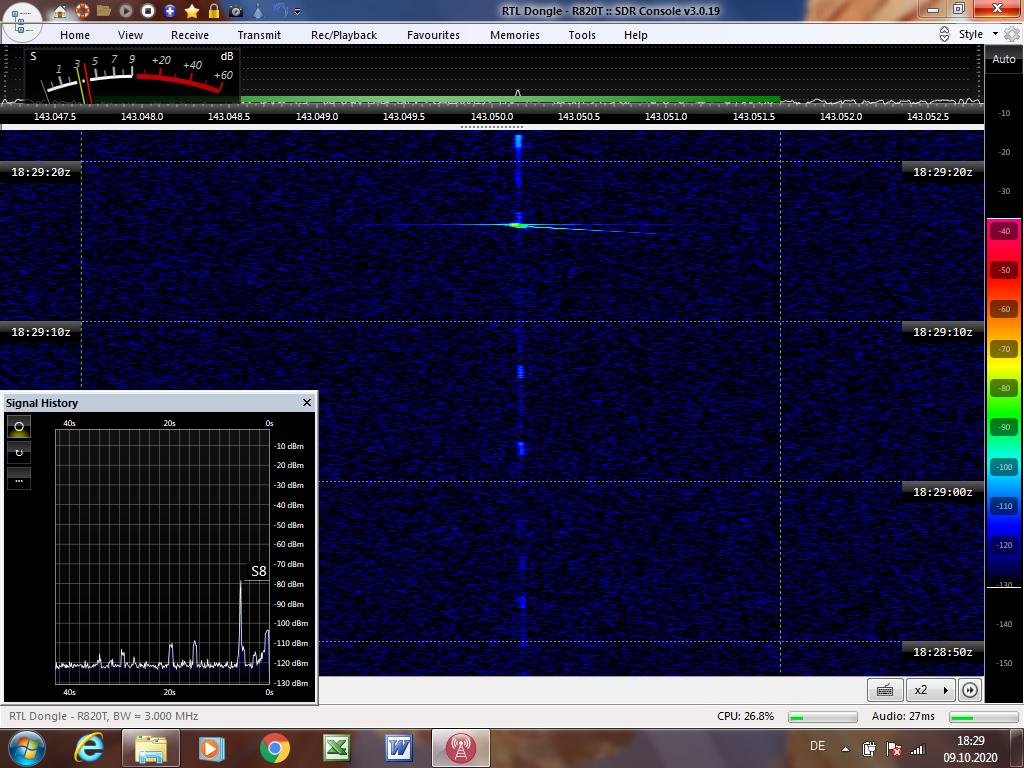Screen dimensions: 1024x768
Task: Click the CPU usage progress bar
Action: [823, 717]
